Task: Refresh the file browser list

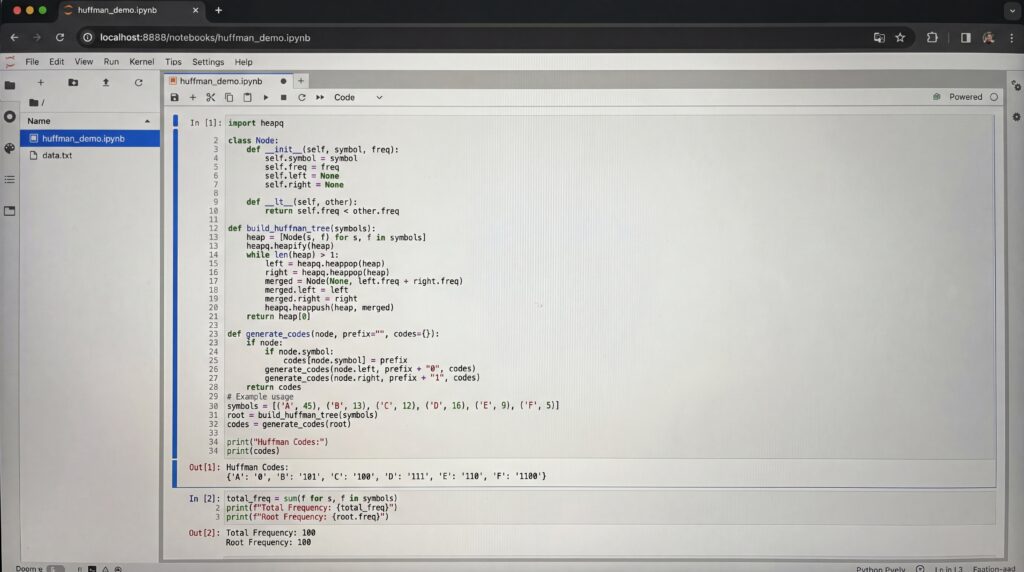Action: pos(138,82)
